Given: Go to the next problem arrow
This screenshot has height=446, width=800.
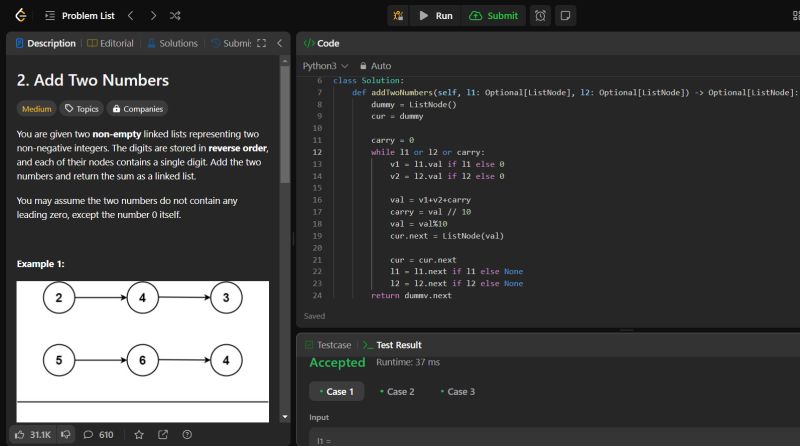Looking at the screenshot, I should pyautogui.click(x=153, y=16).
